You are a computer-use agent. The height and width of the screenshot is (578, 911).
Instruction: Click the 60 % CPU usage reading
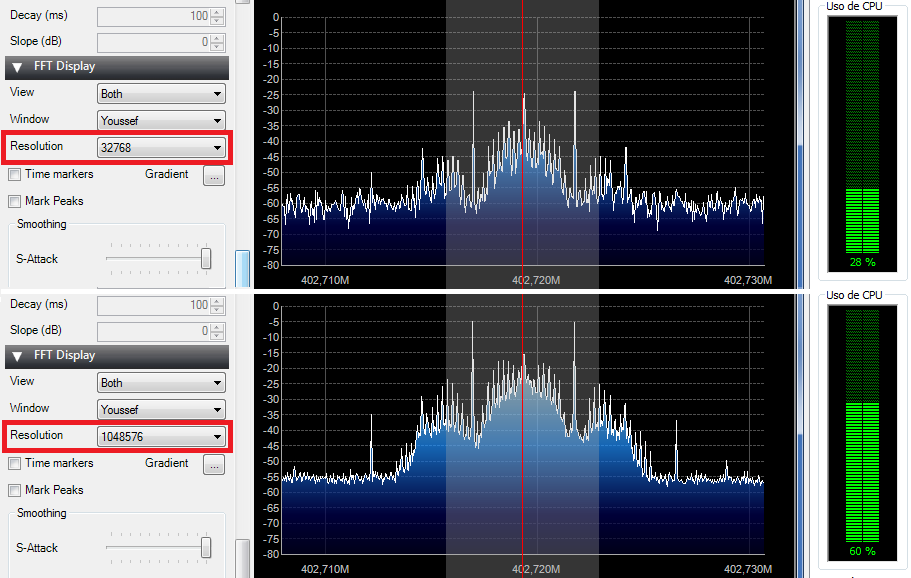(x=862, y=551)
